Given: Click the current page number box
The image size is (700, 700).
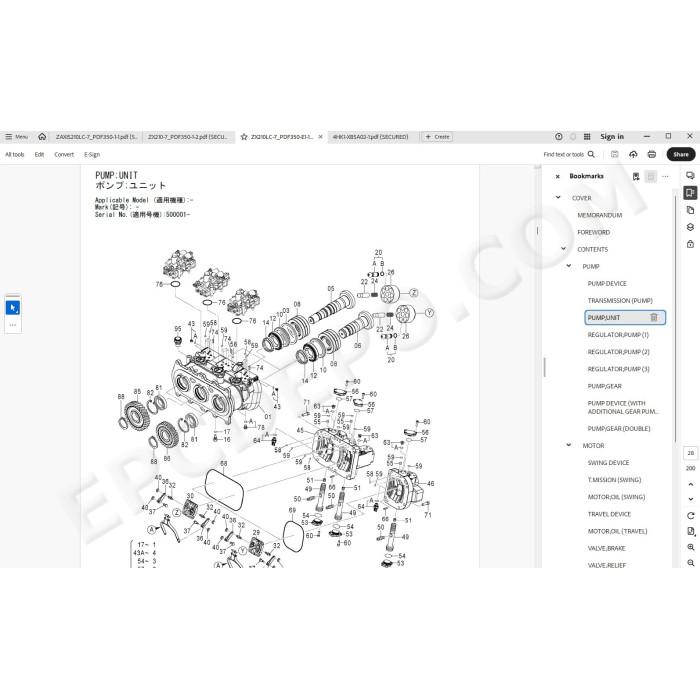Looking at the screenshot, I should pos(691,453).
